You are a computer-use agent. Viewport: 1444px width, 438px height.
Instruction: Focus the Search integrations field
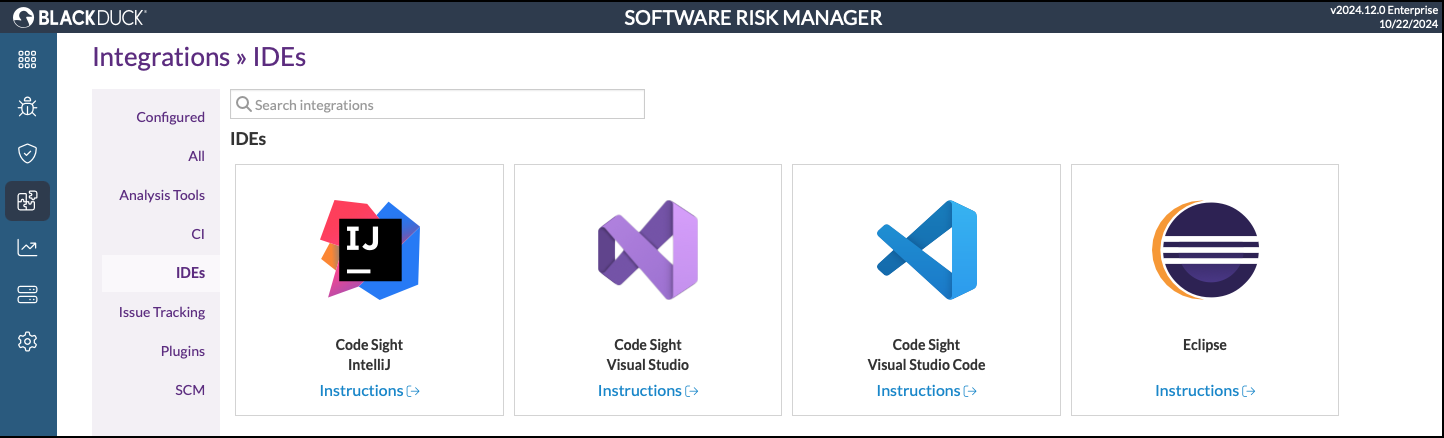437,104
